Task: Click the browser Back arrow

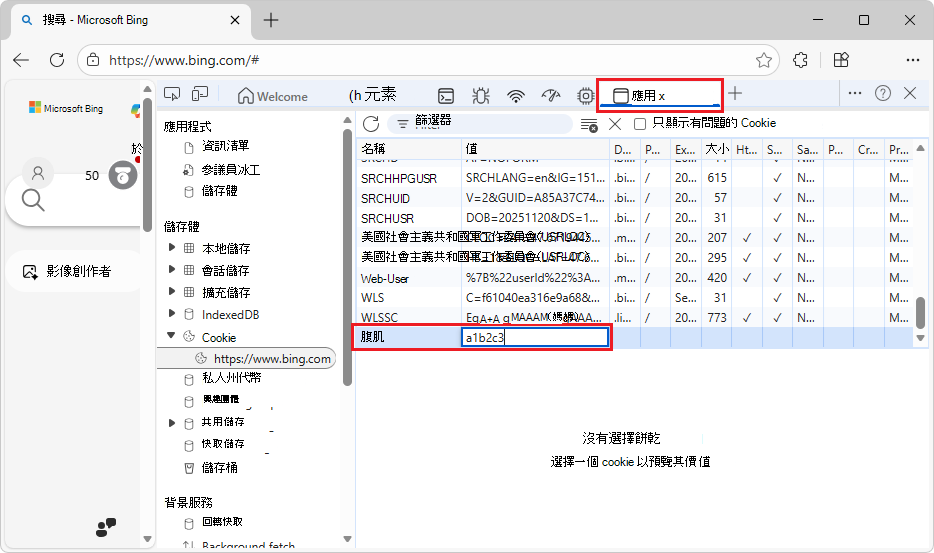Action: tap(21, 60)
